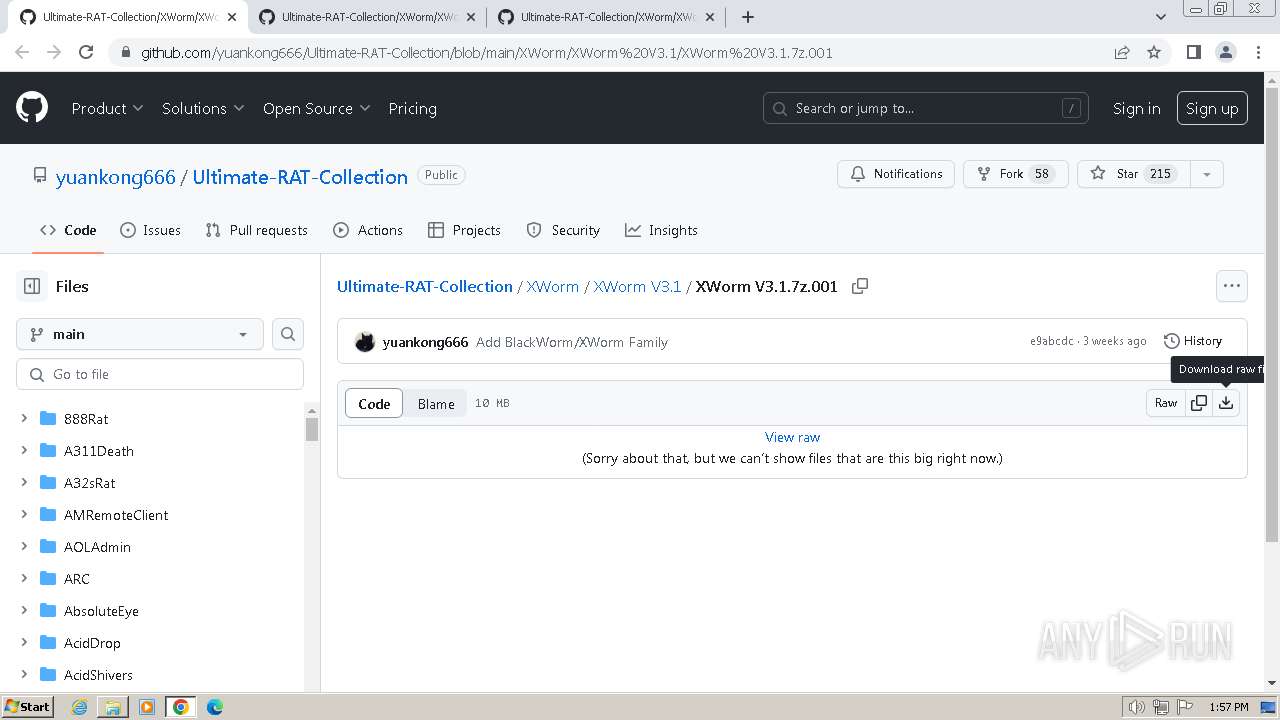Expand the AcidDrop folder

pos(24,643)
